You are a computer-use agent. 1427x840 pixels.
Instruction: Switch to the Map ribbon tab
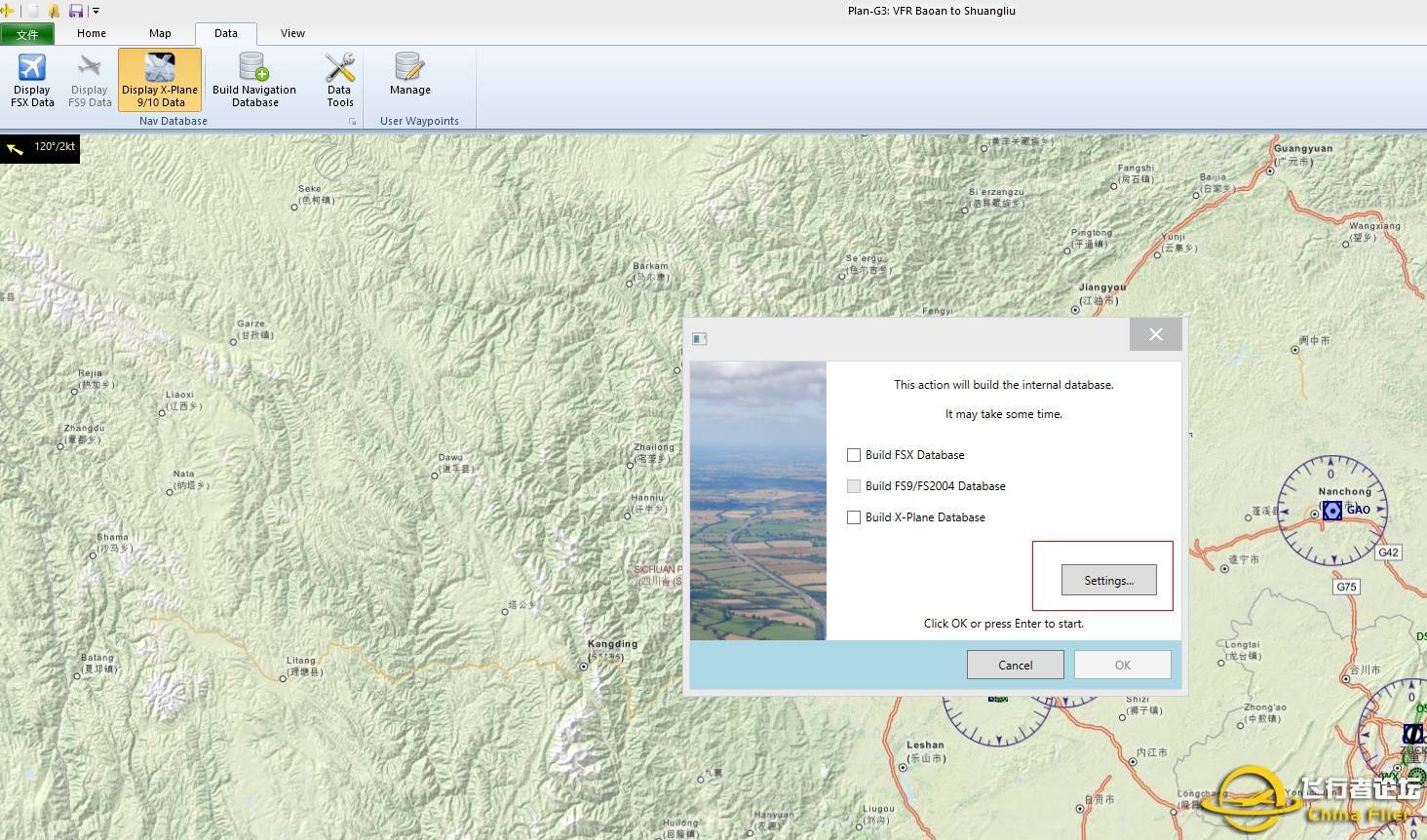tap(160, 33)
